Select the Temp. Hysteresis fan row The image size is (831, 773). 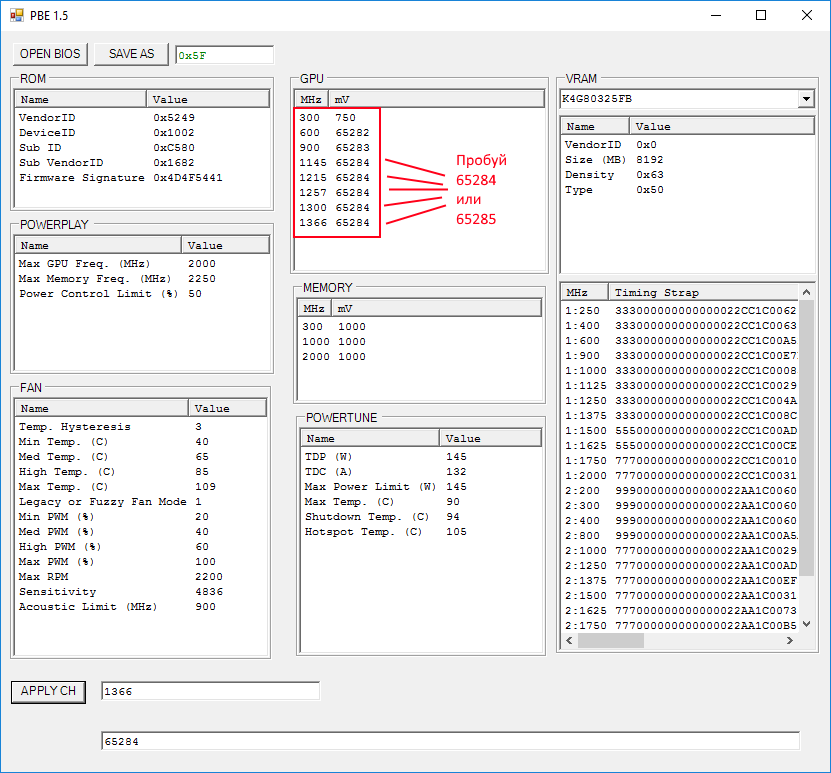click(141, 427)
